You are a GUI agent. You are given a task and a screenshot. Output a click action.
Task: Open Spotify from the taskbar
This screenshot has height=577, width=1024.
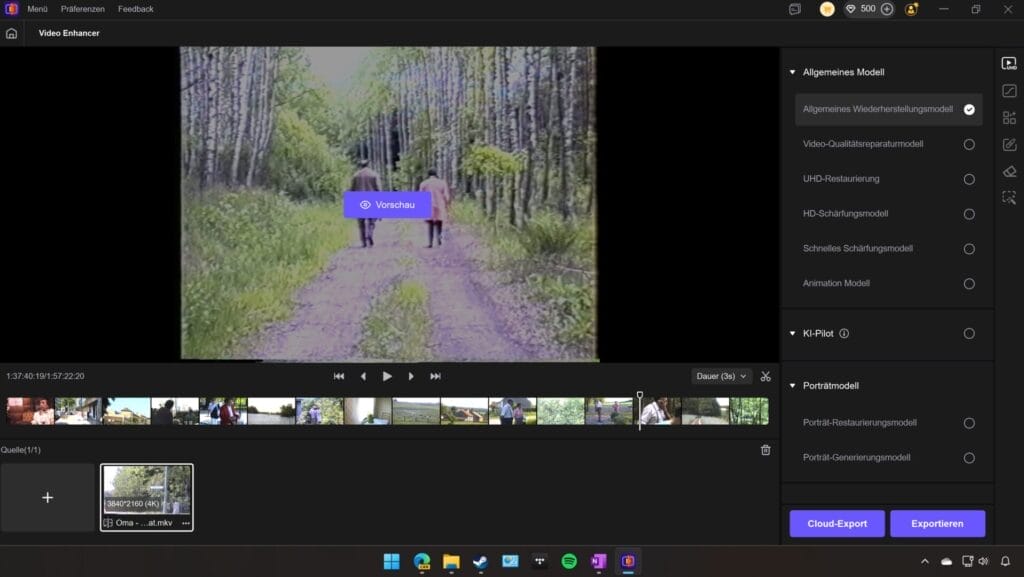(x=569, y=561)
